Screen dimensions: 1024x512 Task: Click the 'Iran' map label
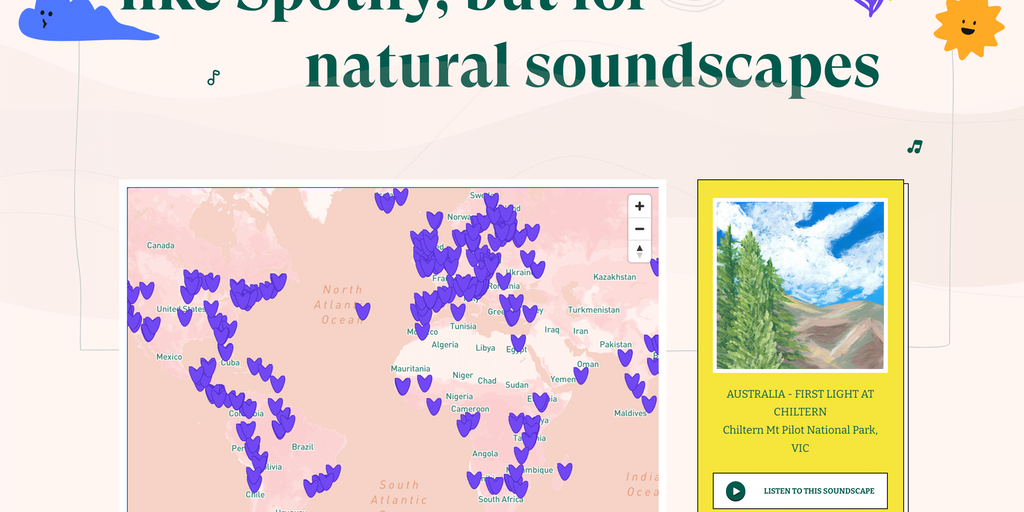pyautogui.click(x=581, y=331)
